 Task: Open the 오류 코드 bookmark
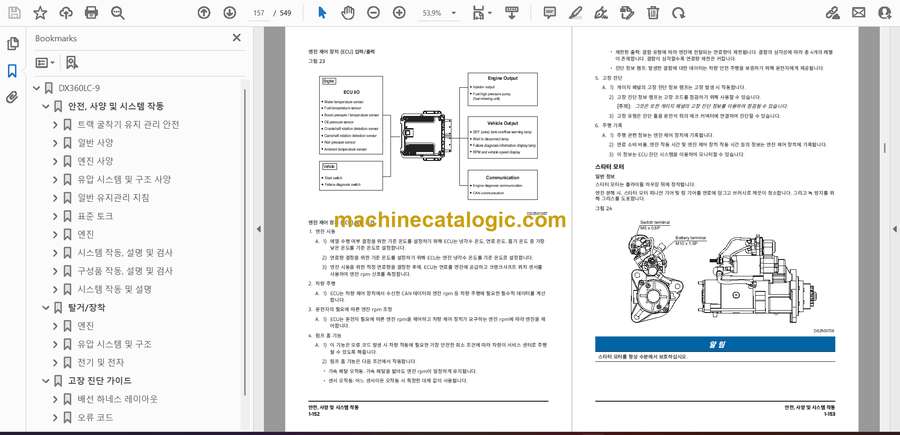[95, 417]
